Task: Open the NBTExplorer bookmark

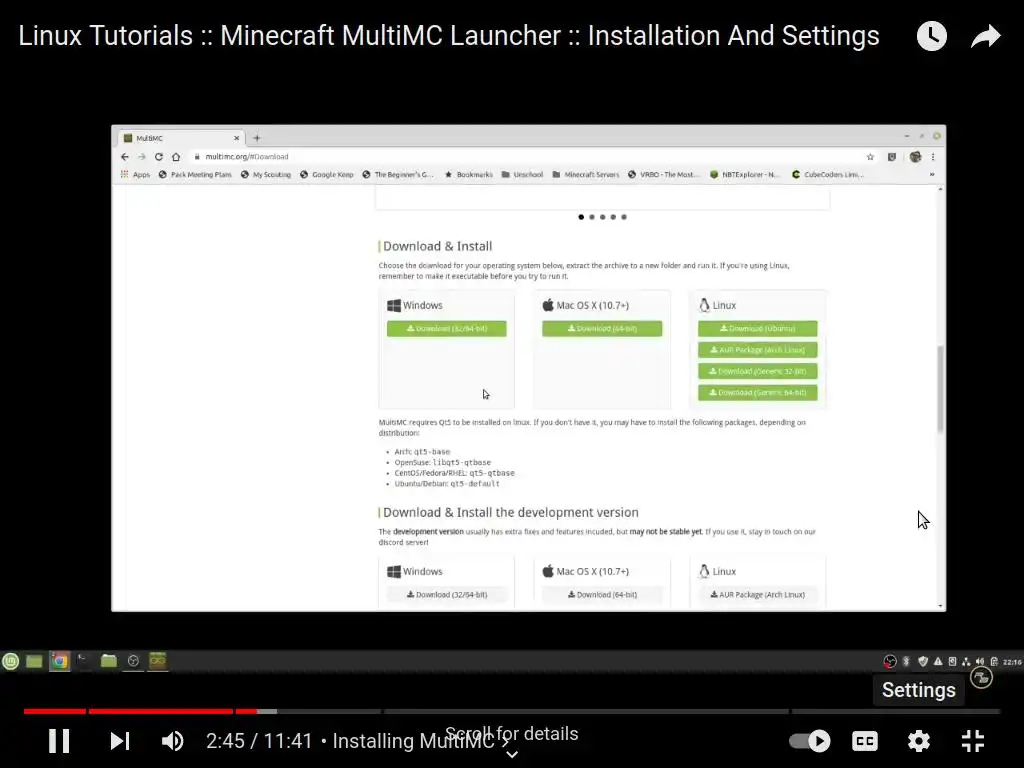Action: [x=744, y=174]
